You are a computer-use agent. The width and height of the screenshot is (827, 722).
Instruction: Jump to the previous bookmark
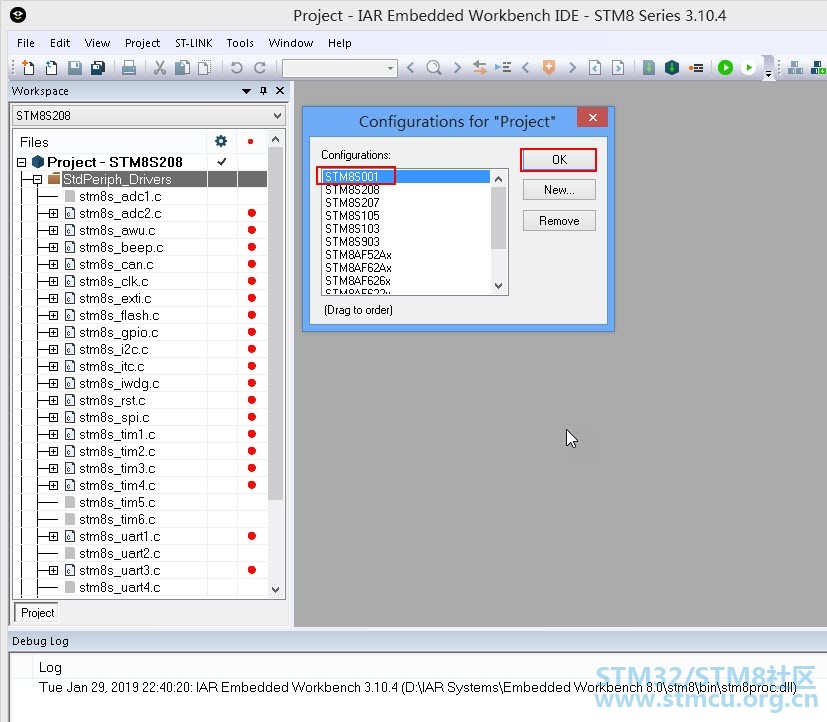click(525, 68)
